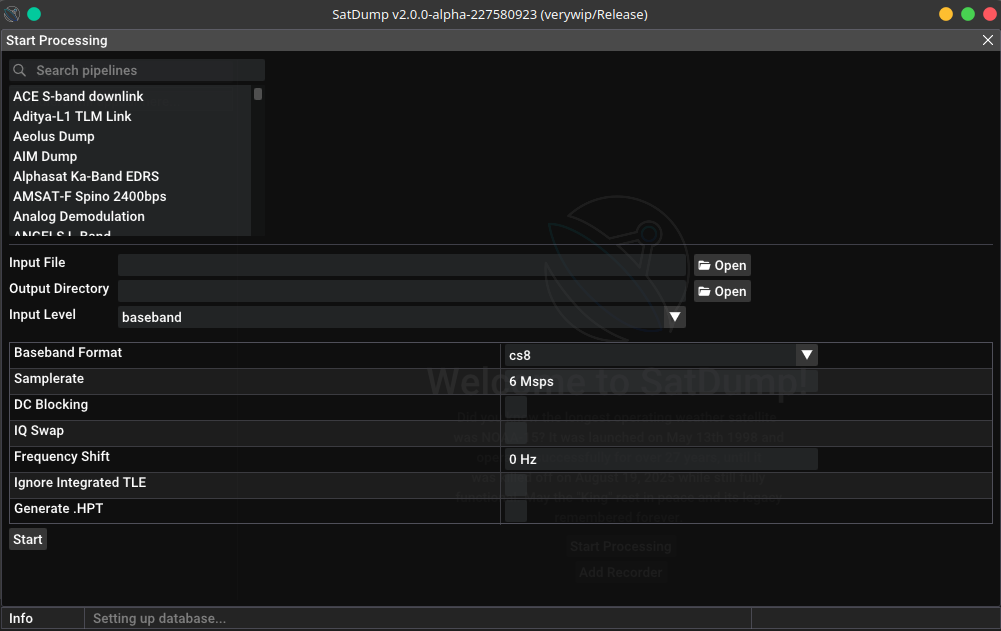Click the Samplerate 6 Msps field
Viewport: 1001px width, 631px height.
[x=661, y=381]
